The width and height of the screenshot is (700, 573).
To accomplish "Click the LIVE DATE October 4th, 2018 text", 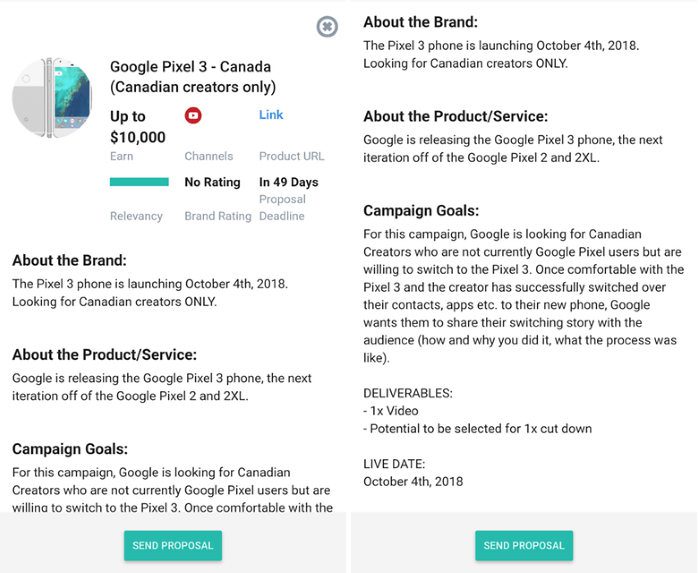I will point(413,473).
